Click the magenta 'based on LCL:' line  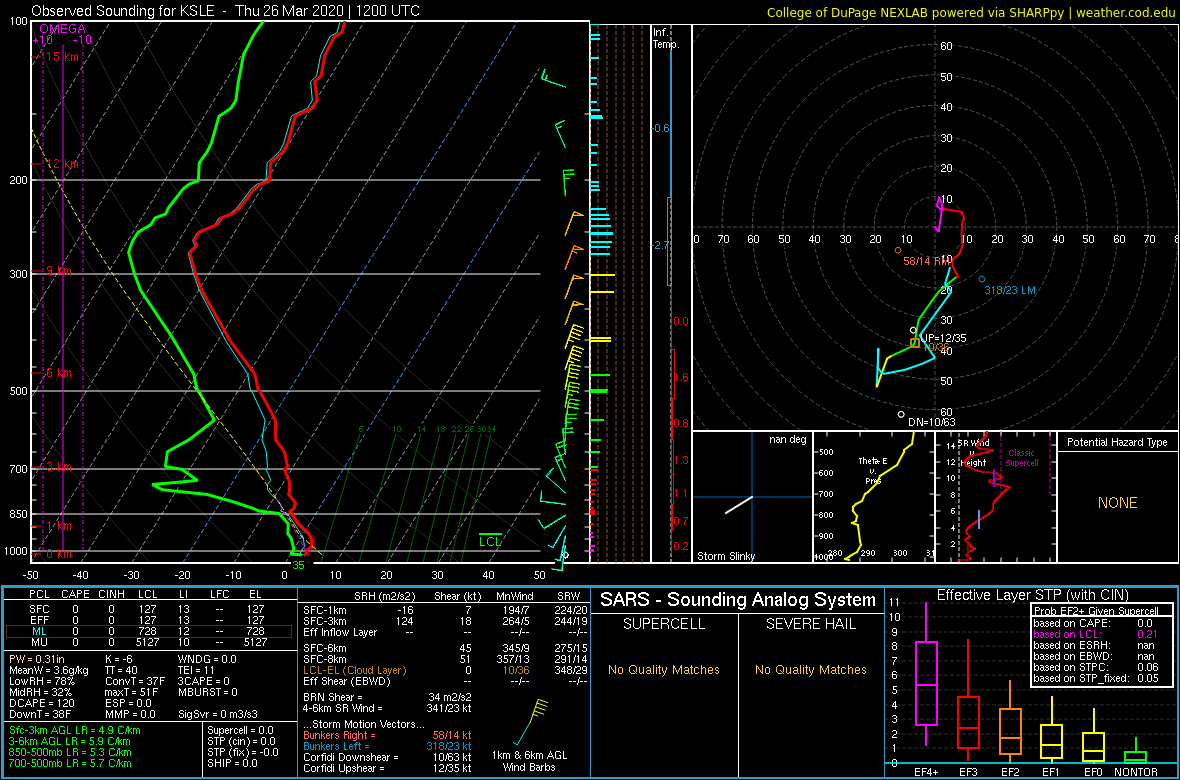point(1096,635)
